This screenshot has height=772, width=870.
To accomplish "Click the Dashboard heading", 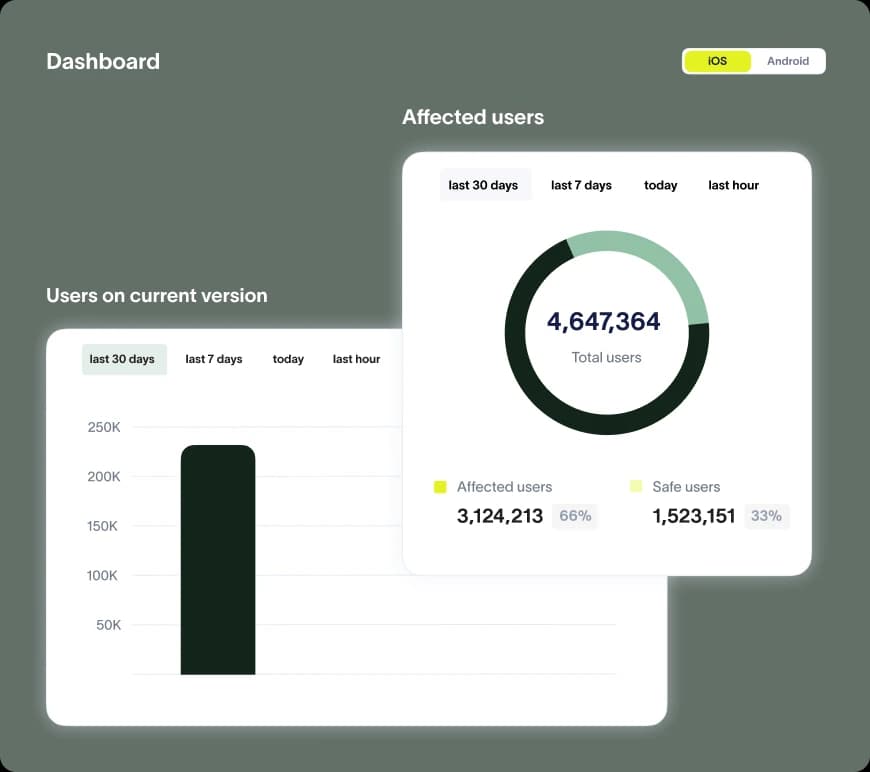I will pyautogui.click(x=103, y=61).
